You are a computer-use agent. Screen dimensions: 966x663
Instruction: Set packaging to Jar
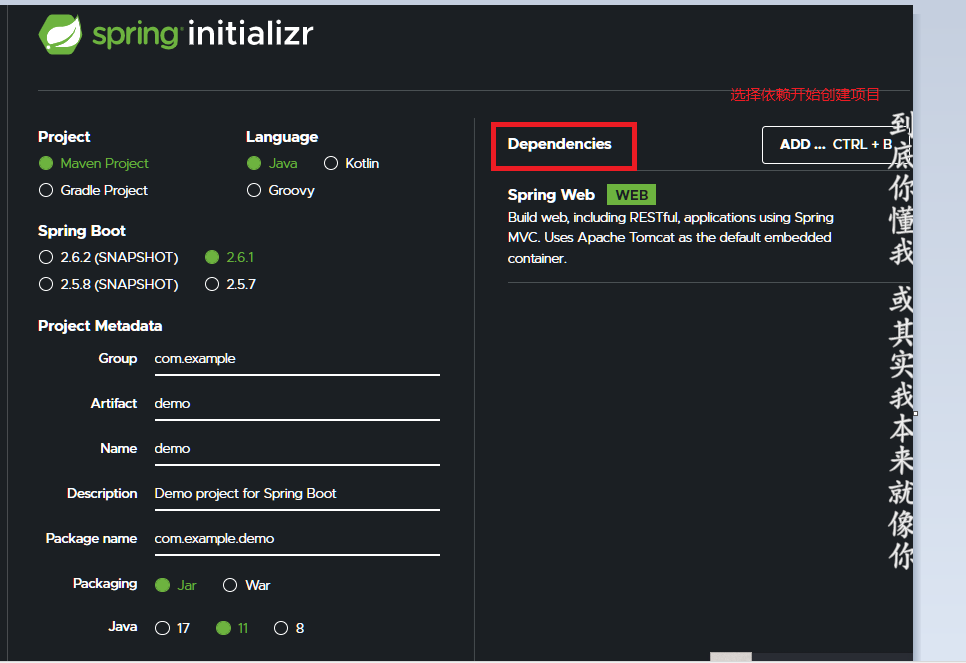163,585
